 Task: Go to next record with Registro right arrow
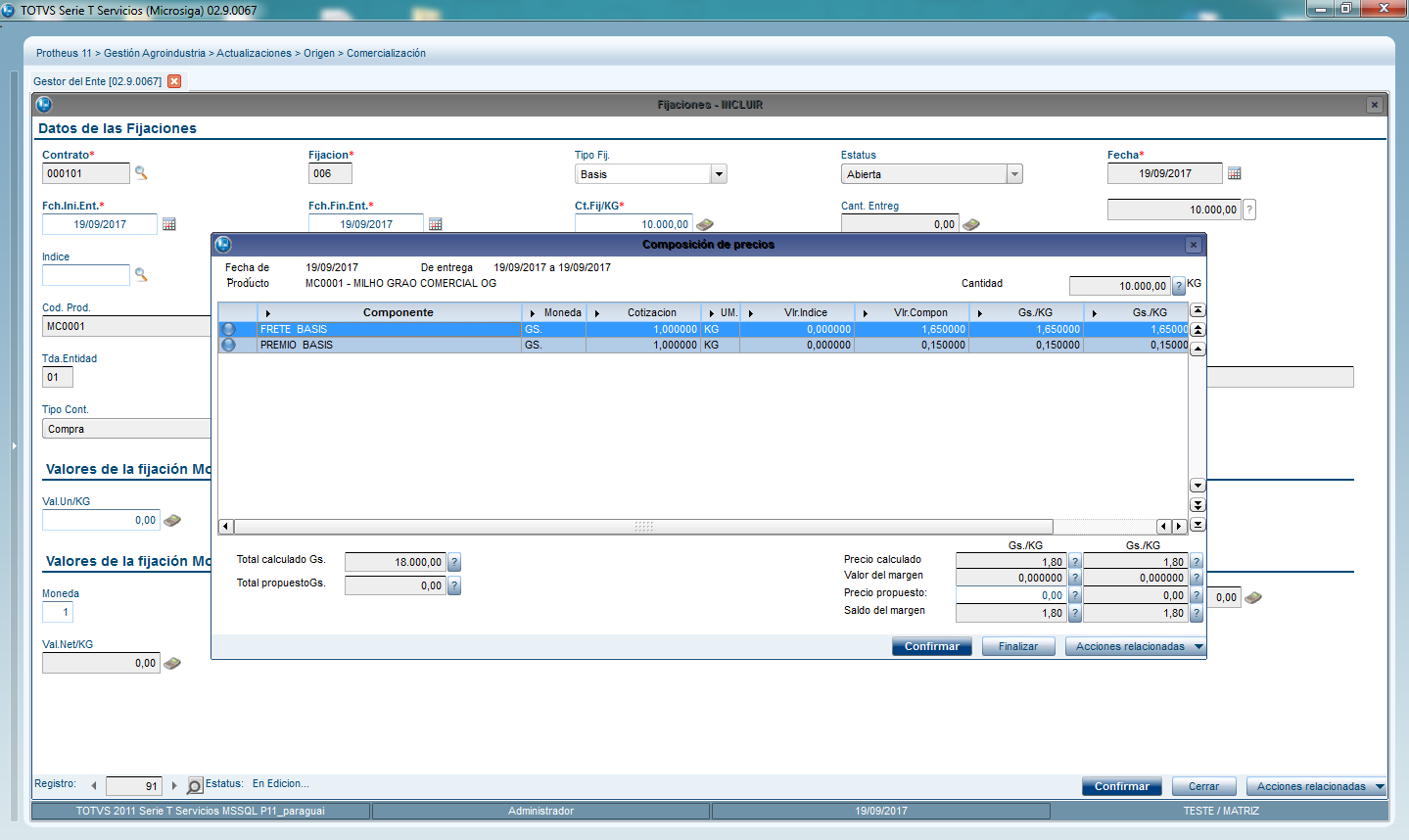(x=174, y=785)
